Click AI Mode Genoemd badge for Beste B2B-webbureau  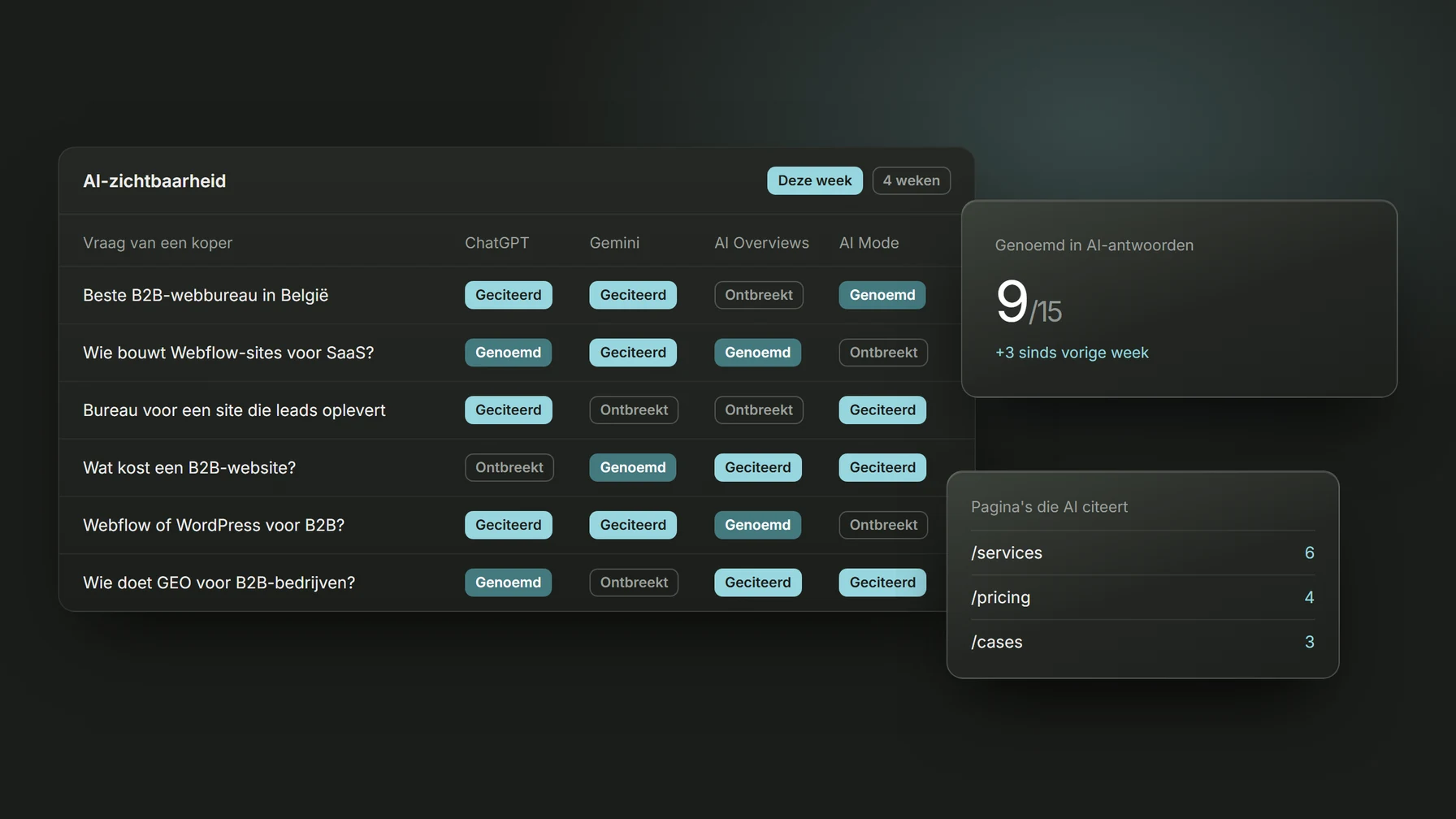[882, 295]
